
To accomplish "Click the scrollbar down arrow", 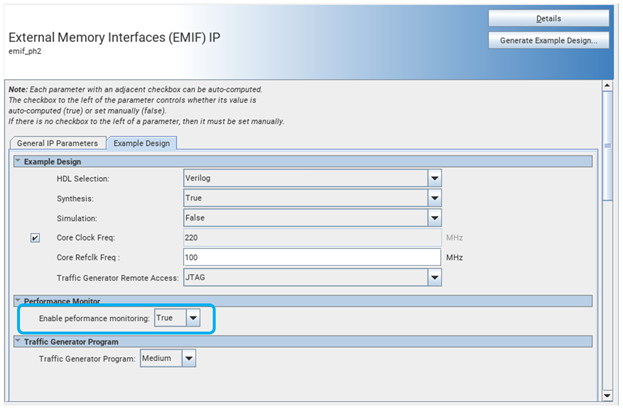I will [606, 395].
